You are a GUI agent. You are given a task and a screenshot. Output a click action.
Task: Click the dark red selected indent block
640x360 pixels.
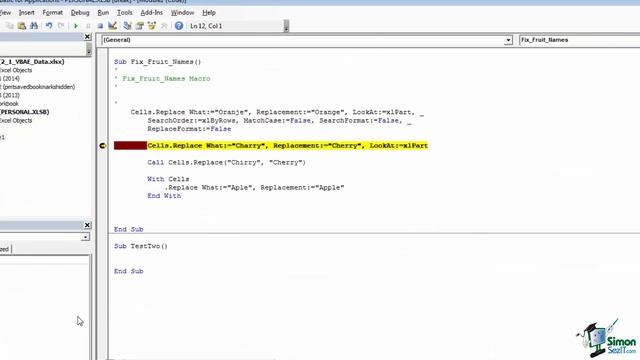(x=130, y=146)
